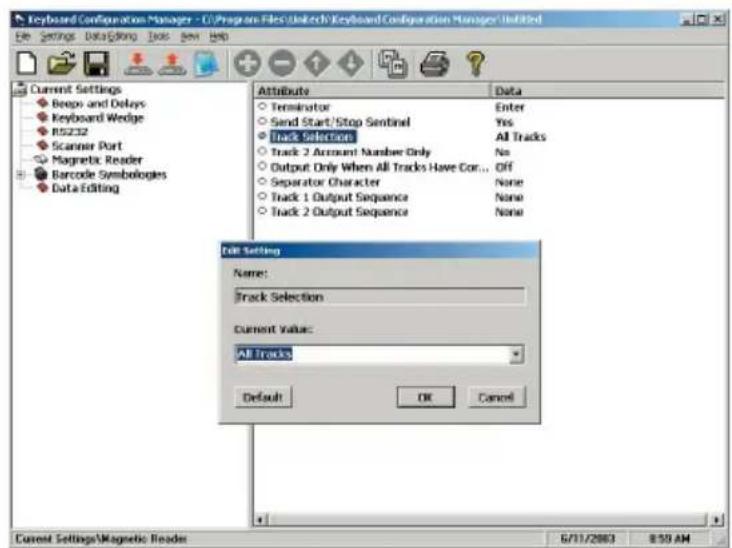The width and height of the screenshot is (732, 548).
Task: Open the Tools menu
Action: pyautogui.click(x=159, y=36)
